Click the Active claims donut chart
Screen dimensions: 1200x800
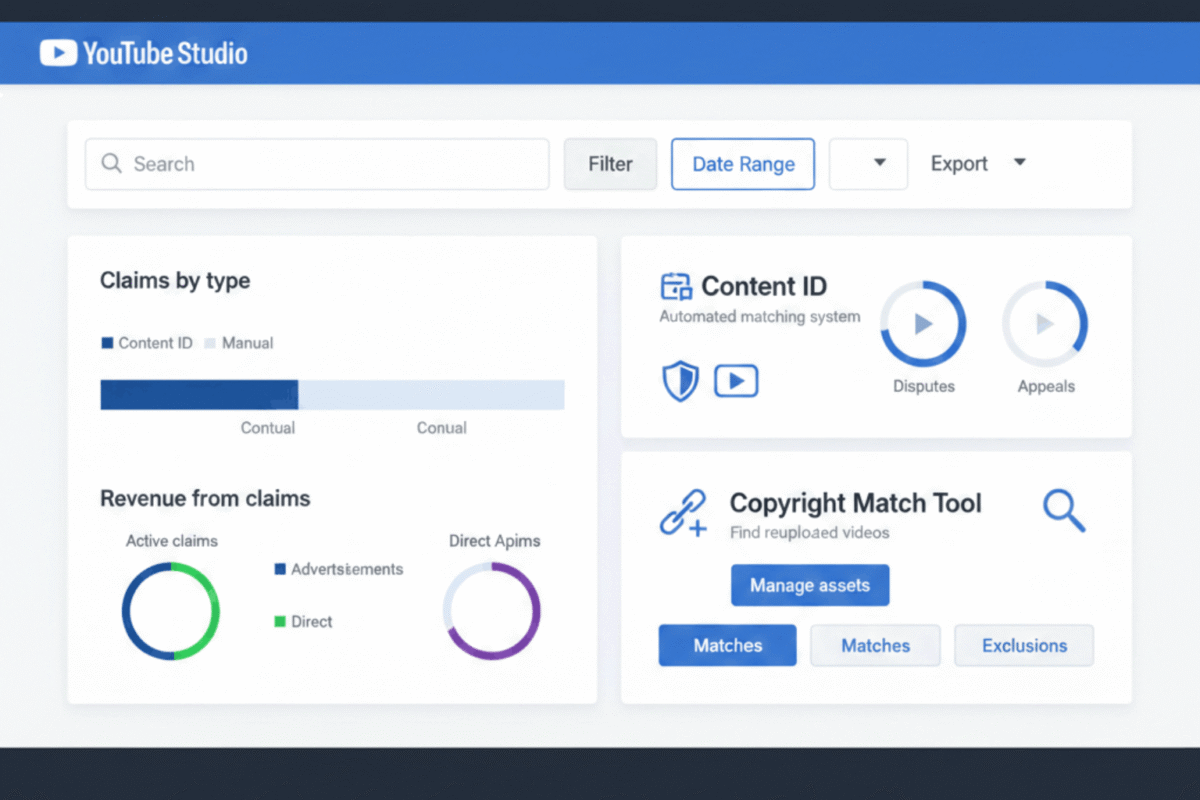click(x=171, y=611)
